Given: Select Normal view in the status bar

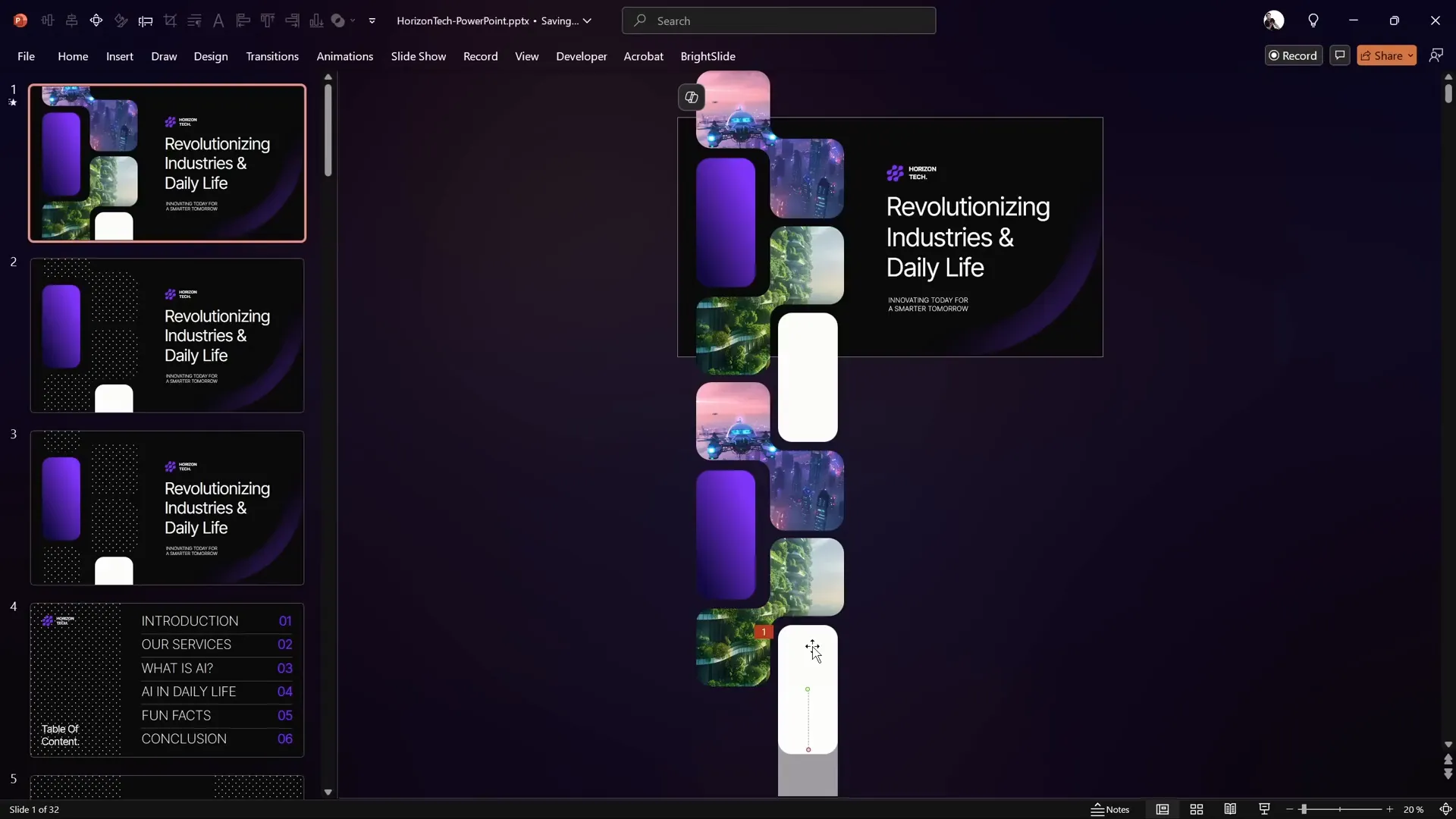Looking at the screenshot, I should click(1163, 809).
